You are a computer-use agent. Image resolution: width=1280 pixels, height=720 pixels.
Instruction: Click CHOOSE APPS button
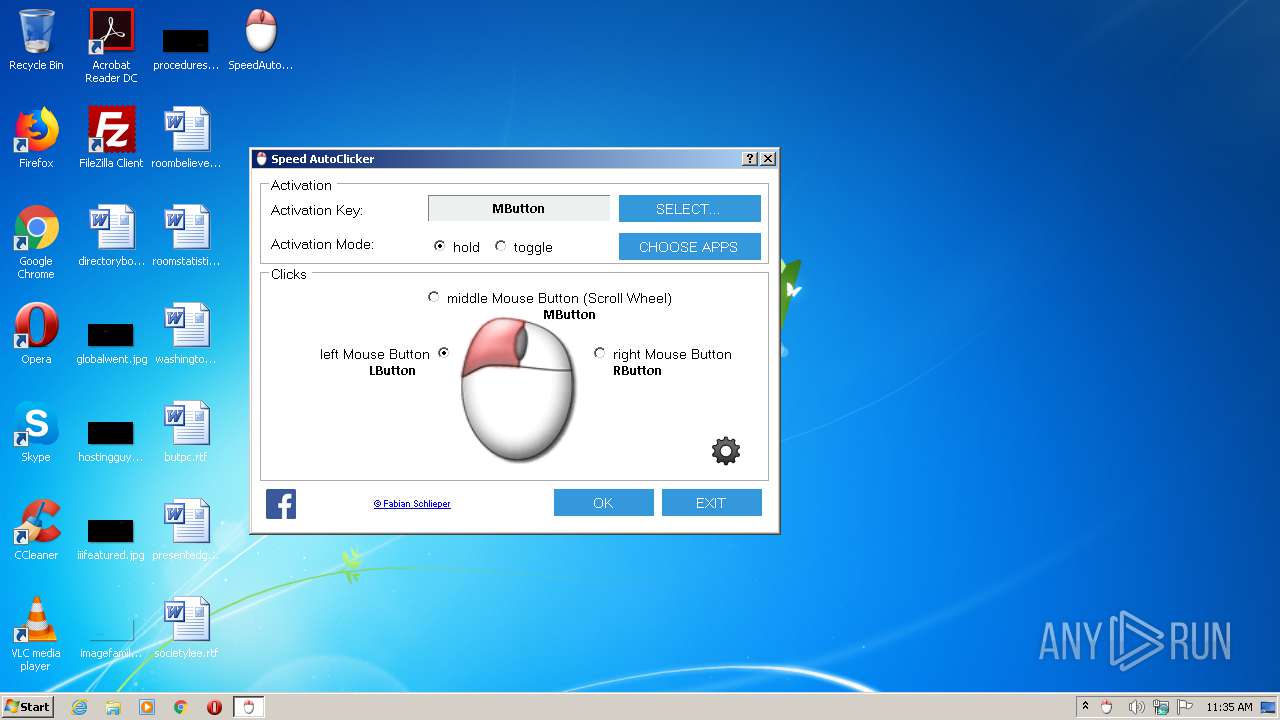pyautogui.click(x=689, y=247)
